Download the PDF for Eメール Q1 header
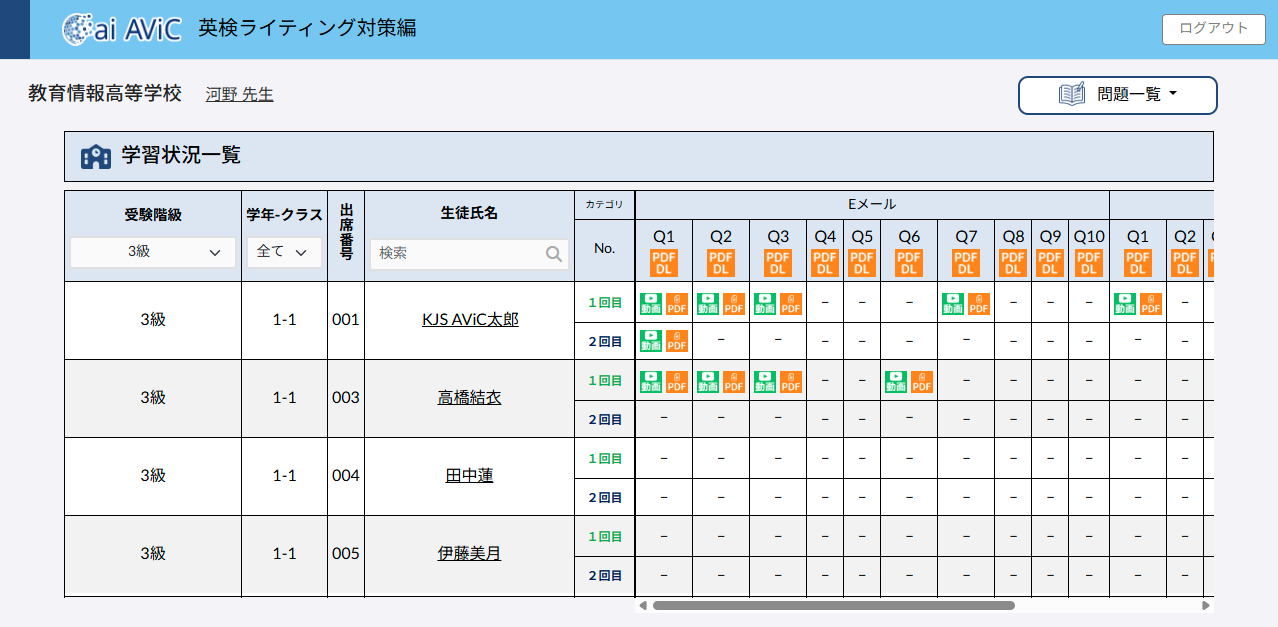1278x627 pixels. (x=664, y=263)
